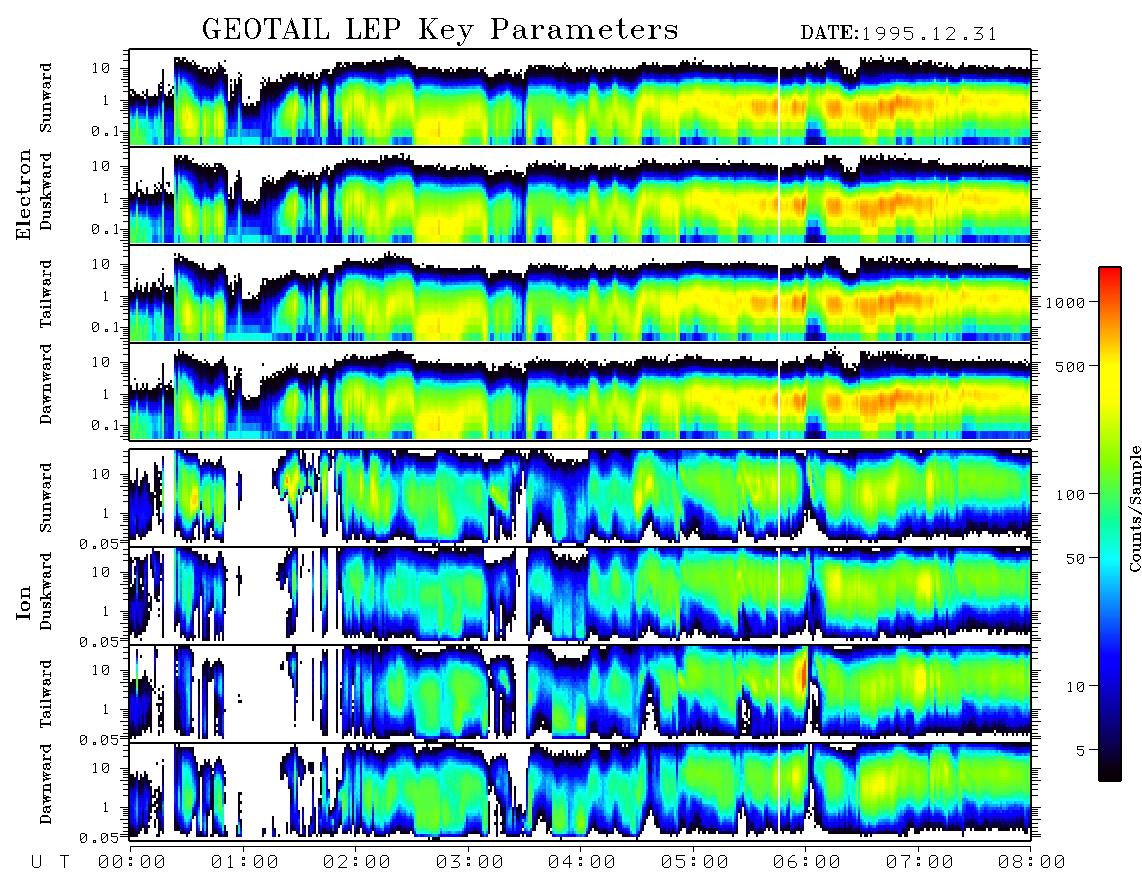Click the 5 colorbar tick label
This screenshot has height=880, width=1142.
pos(1081,750)
